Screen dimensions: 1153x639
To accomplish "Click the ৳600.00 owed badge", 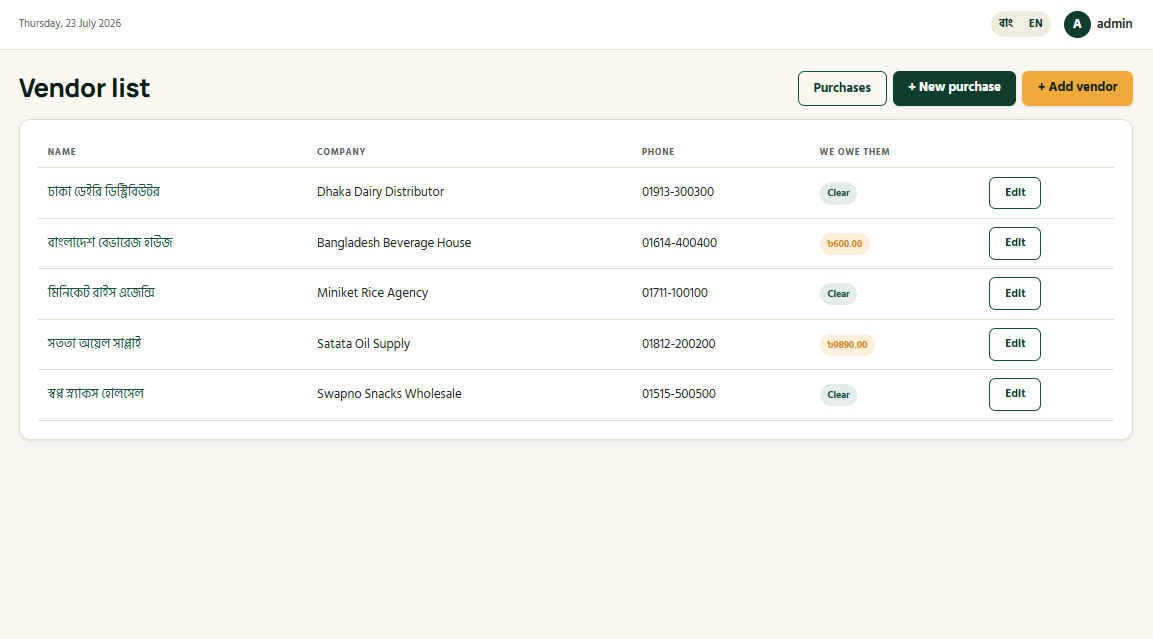I will [845, 244].
